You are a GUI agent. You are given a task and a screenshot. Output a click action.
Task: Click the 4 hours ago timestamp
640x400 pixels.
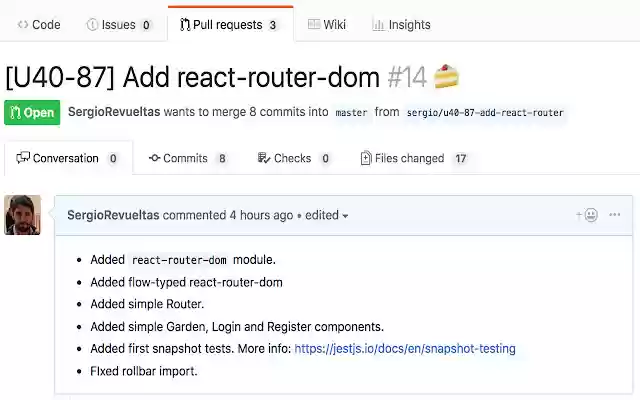(x=261, y=215)
